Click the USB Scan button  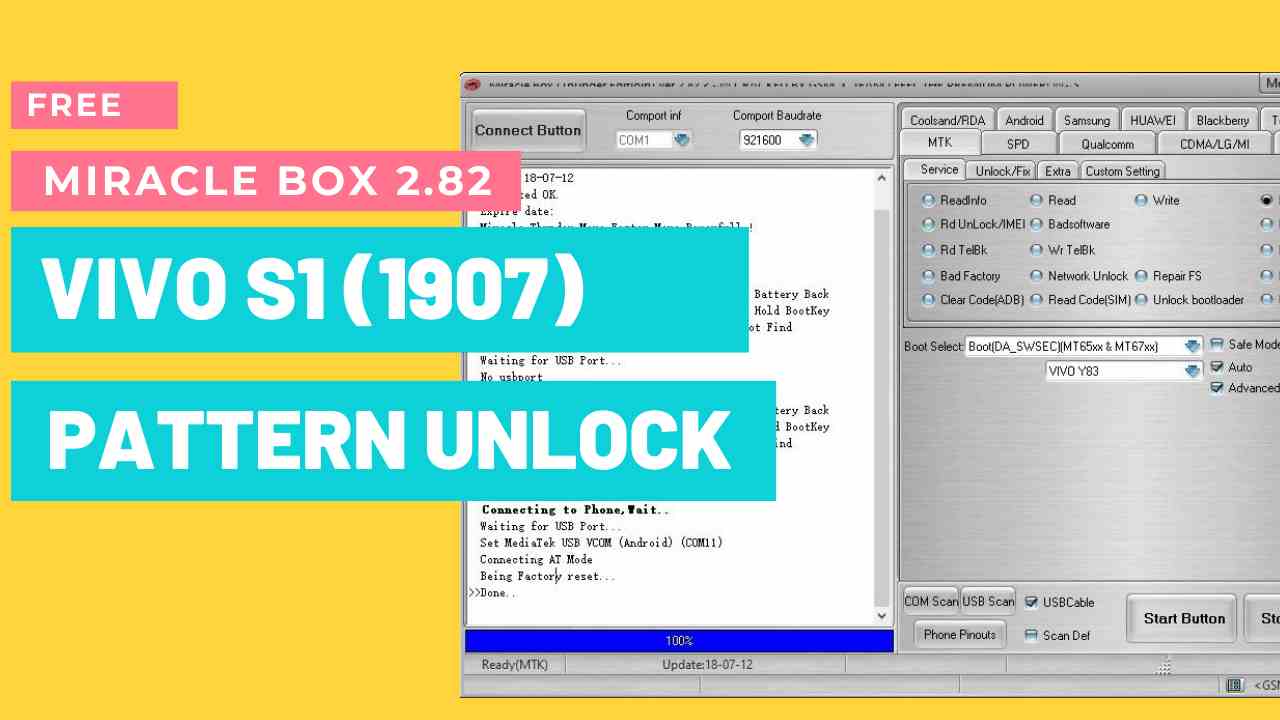tap(988, 601)
